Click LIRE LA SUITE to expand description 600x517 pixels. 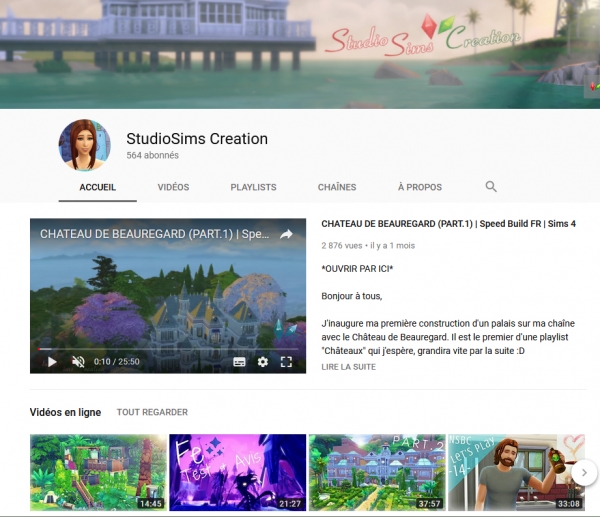(349, 367)
